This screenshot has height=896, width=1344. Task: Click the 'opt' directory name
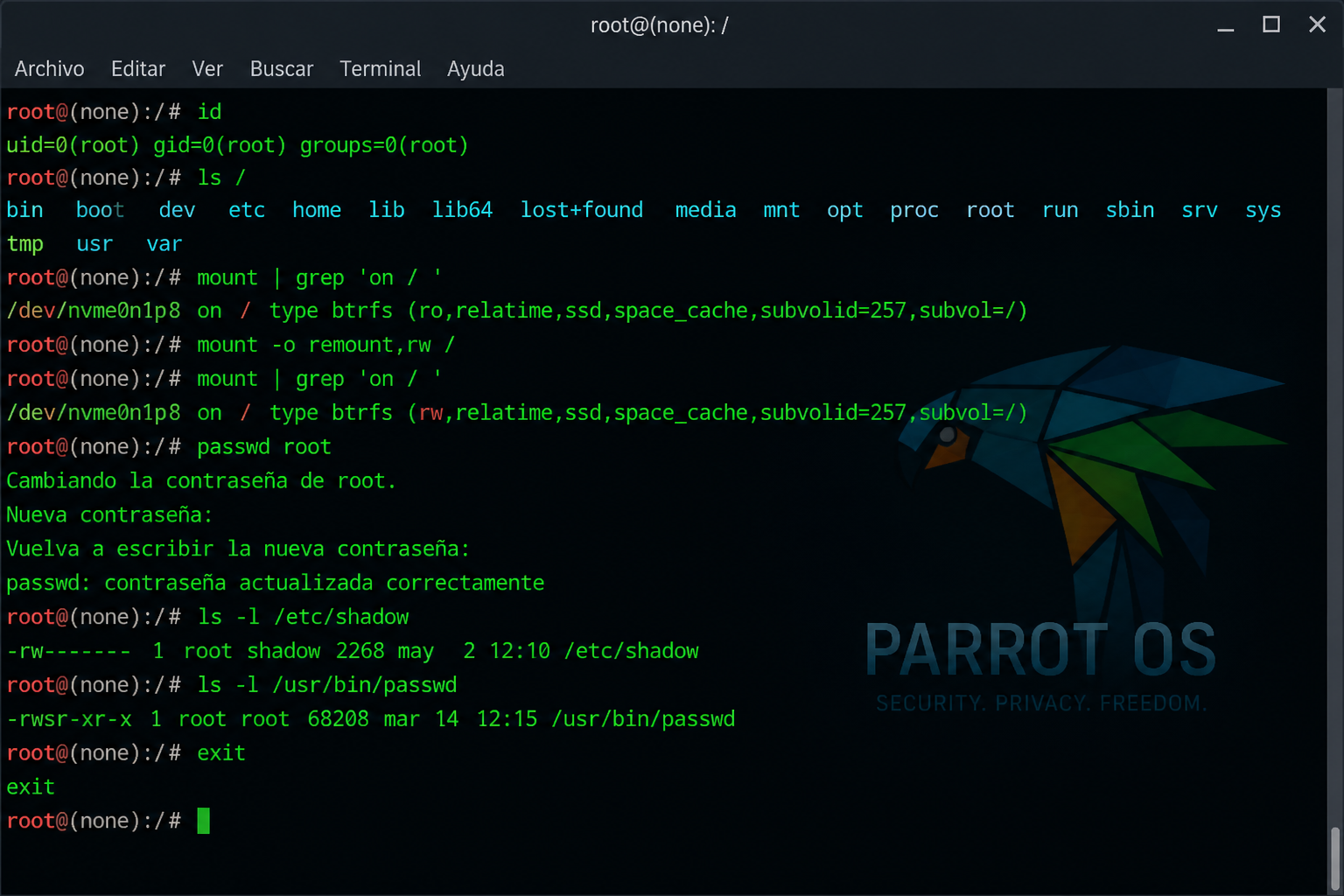[845, 211]
